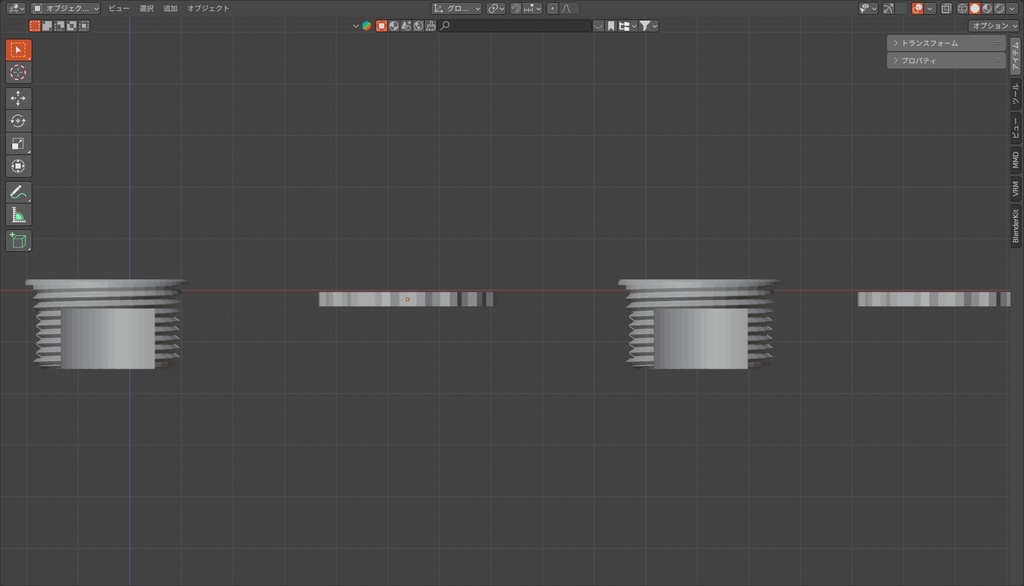
Task: Select the Annotate pencil tool
Action: 18,192
